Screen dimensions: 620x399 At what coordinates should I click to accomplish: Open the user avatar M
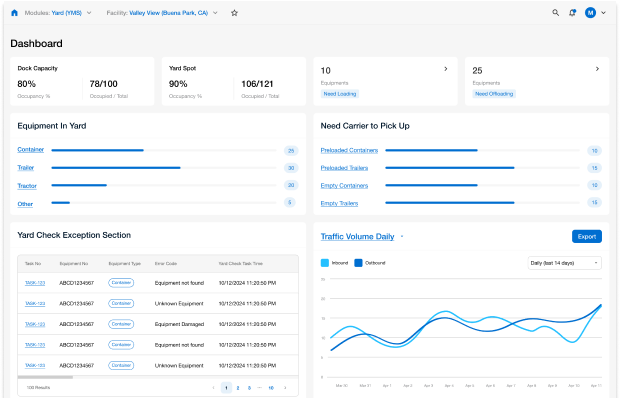(x=590, y=13)
